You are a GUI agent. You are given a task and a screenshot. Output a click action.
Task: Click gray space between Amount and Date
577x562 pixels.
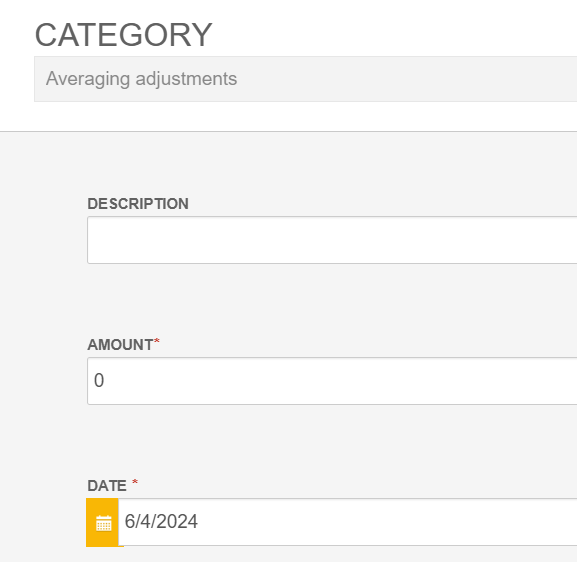pyautogui.click(x=332, y=441)
